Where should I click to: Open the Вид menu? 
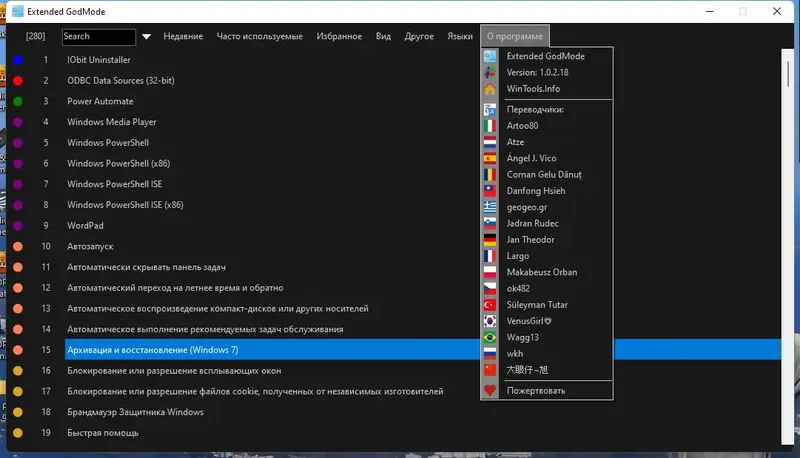(x=383, y=36)
